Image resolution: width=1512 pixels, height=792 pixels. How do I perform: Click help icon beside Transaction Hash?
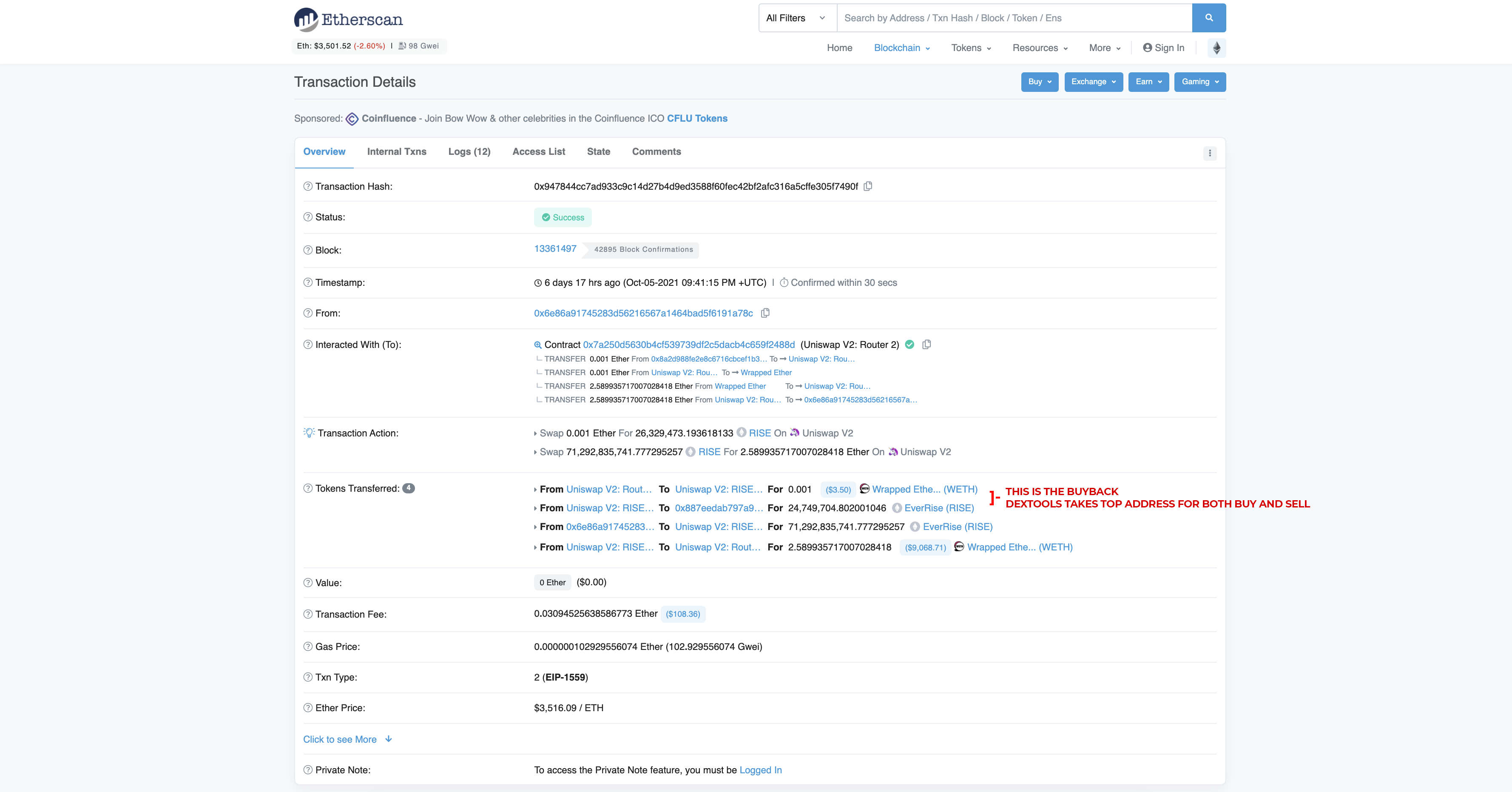tap(307, 186)
